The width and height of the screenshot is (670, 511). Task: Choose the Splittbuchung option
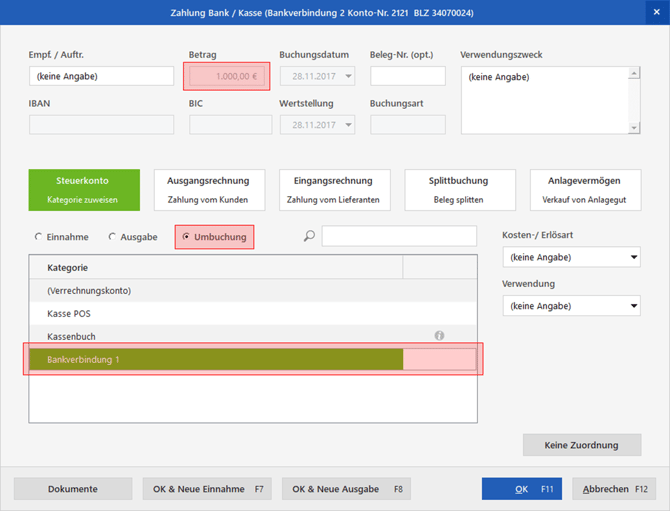(x=459, y=190)
